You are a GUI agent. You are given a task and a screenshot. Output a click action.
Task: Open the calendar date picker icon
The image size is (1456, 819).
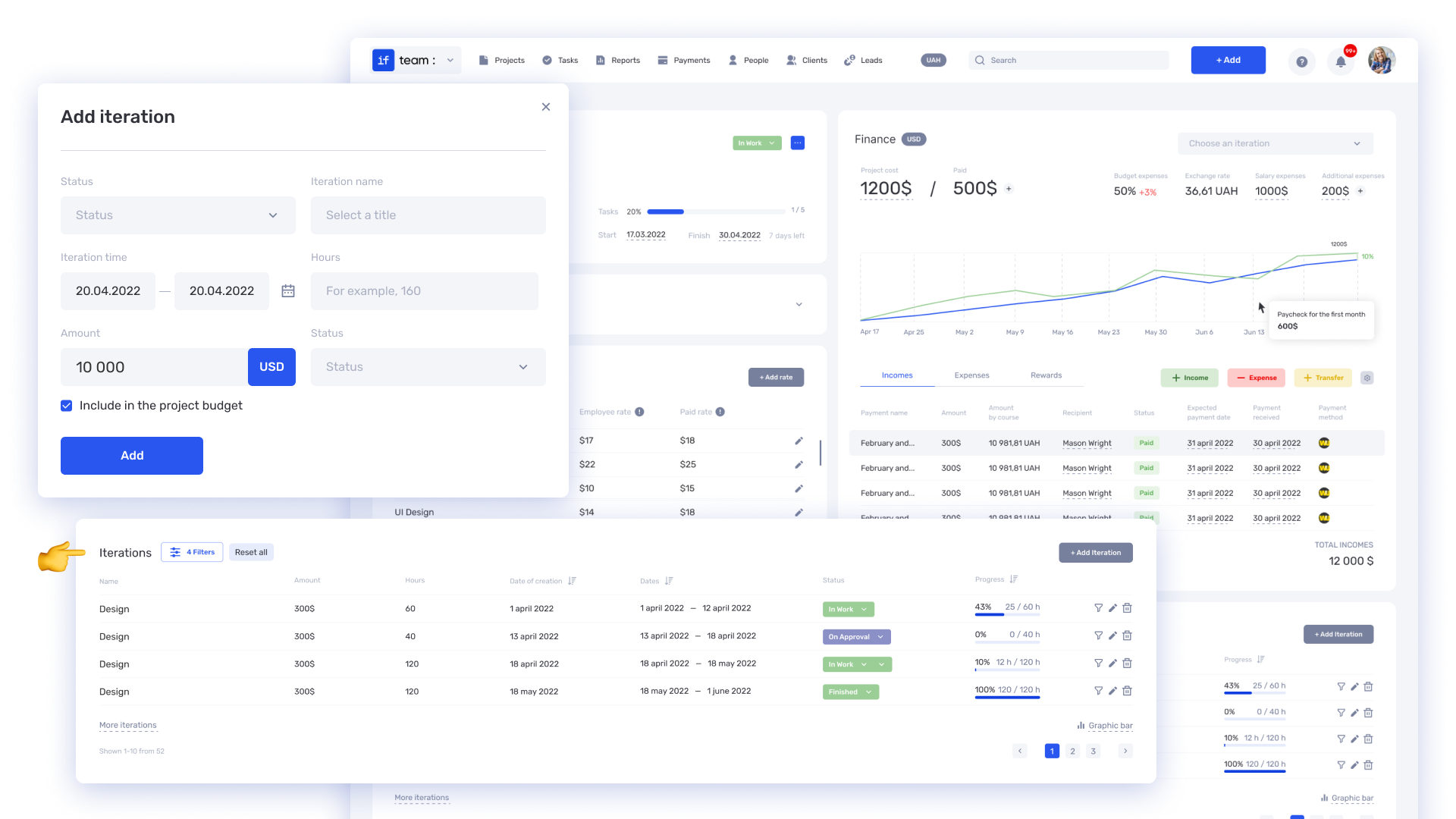(x=288, y=291)
